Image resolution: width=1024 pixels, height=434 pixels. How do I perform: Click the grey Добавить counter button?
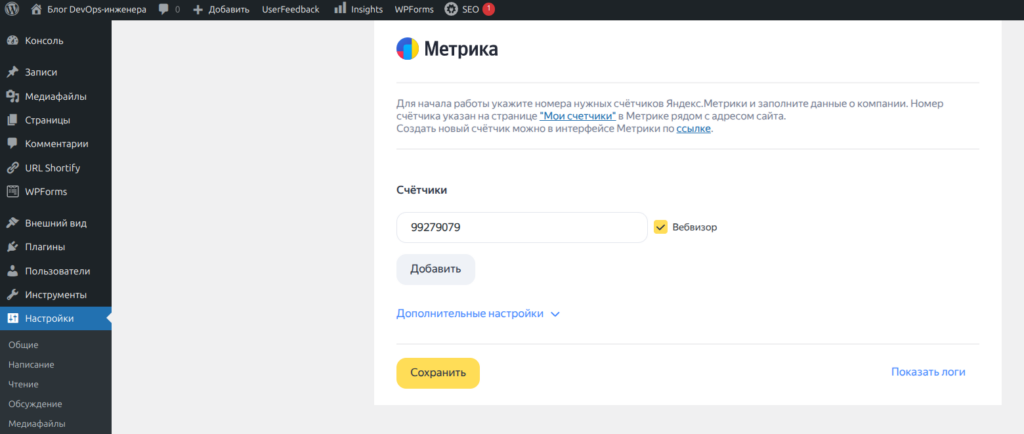click(x=435, y=269)
